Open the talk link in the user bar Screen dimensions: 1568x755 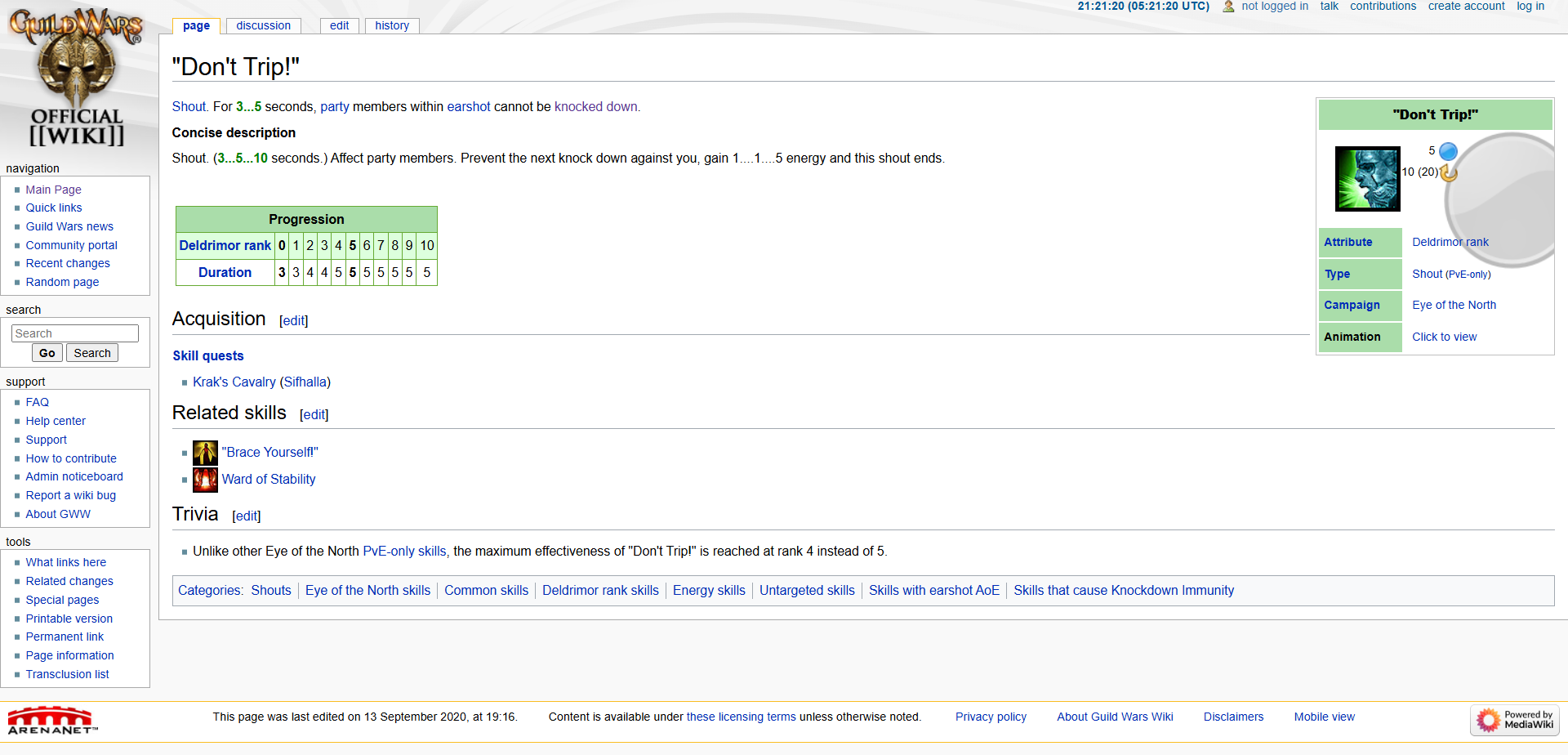click(x=1329, y=7)
